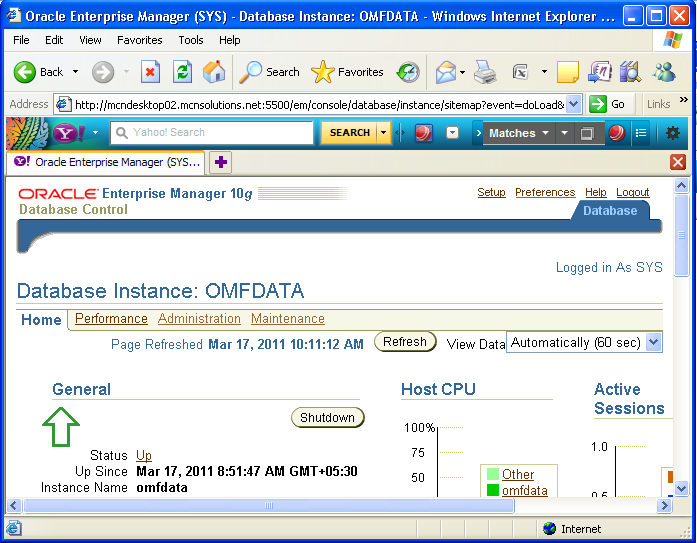Expand the Back button history dropdown
The height and width of the screenshot is (543, 697).
76,72
